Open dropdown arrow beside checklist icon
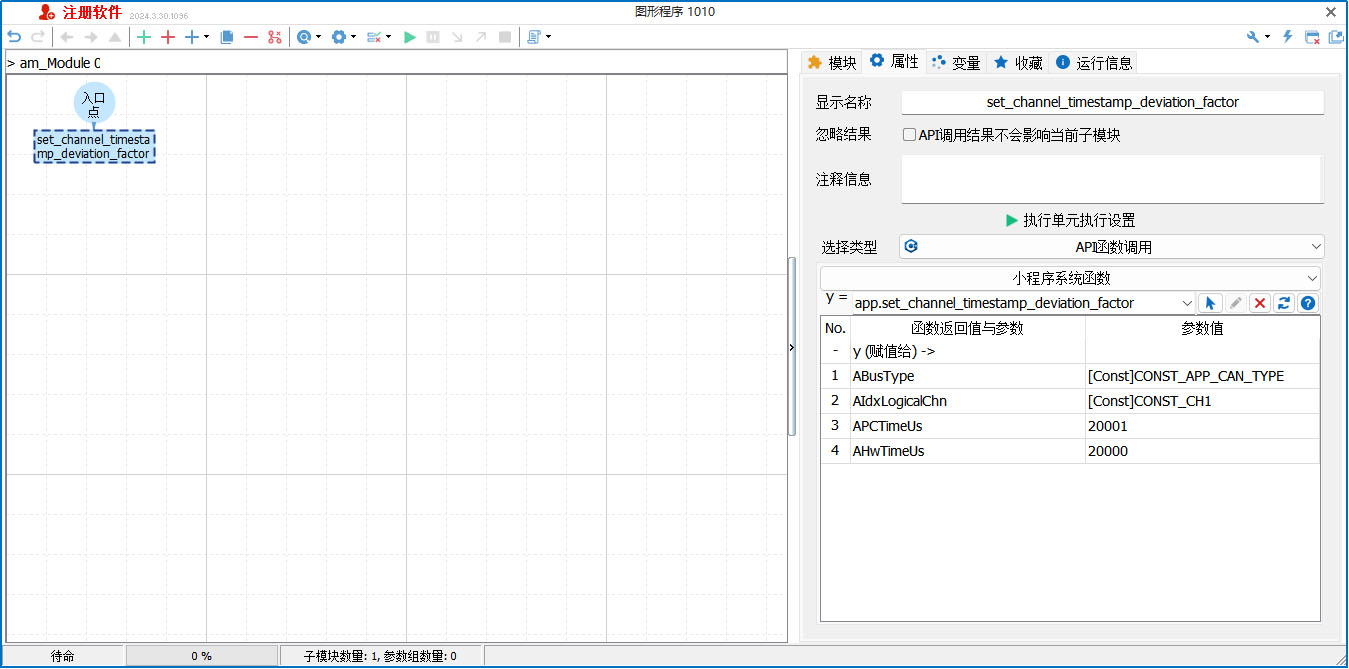This screenshot has width=1349, height=669. (388, 37)
